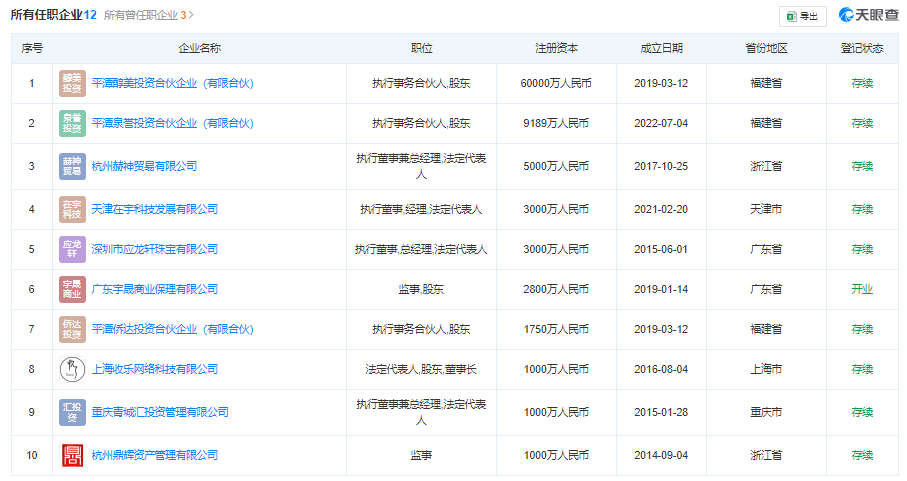Select the date 2015-06-01
Screen dimensions: 907x481
pyautogui.click(x=661, y=249)
